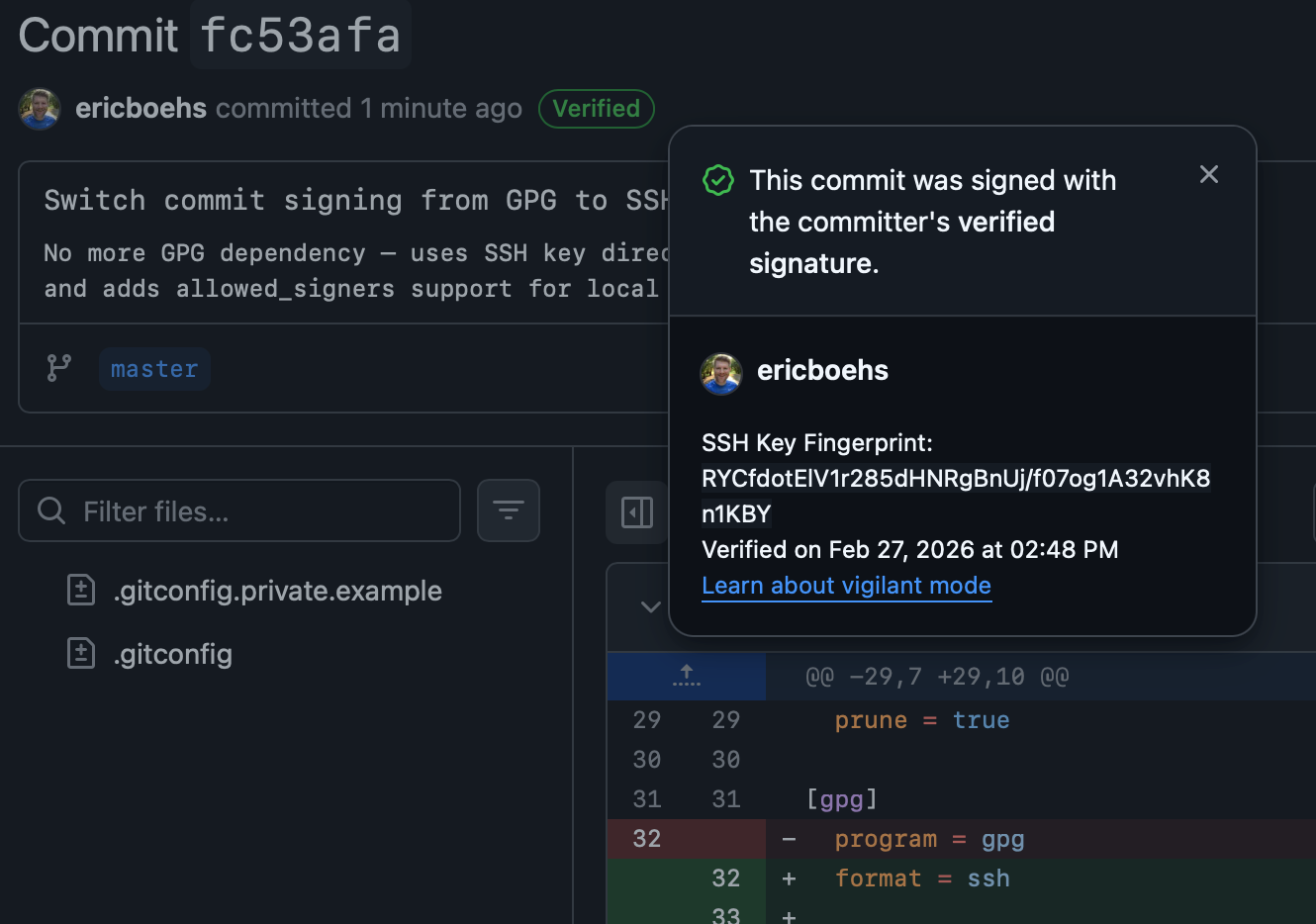Click the file icon next to .gitconfig
This screenshot has height=924, width=1316.
click(79, 654)
